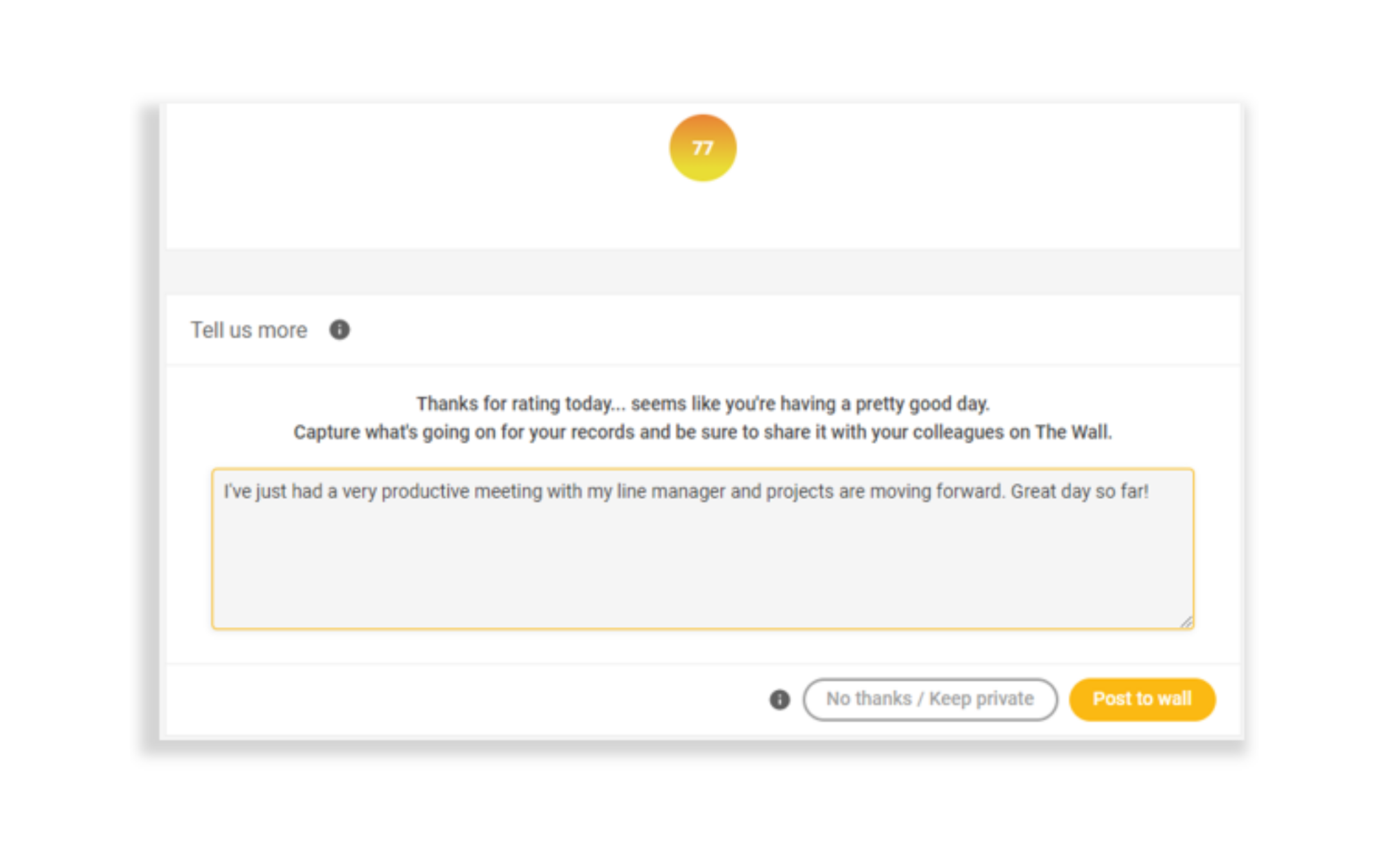Post the comment to the wall

click(x=1142, y=699)
